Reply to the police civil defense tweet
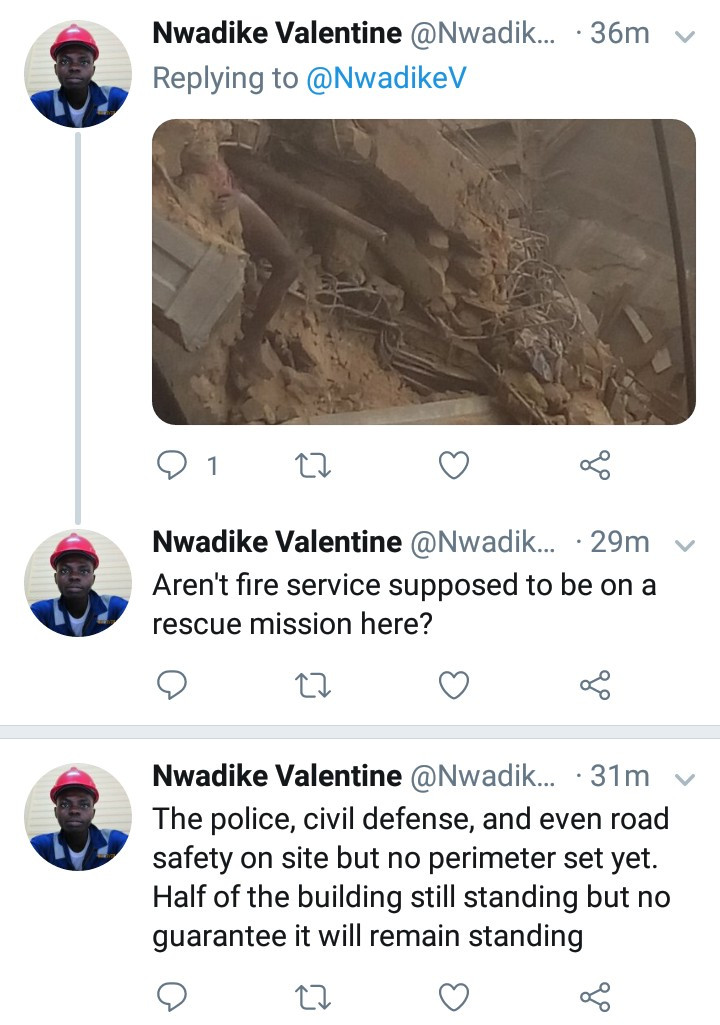The height and width of the screenshot is (1025, 720). [172, 996]
